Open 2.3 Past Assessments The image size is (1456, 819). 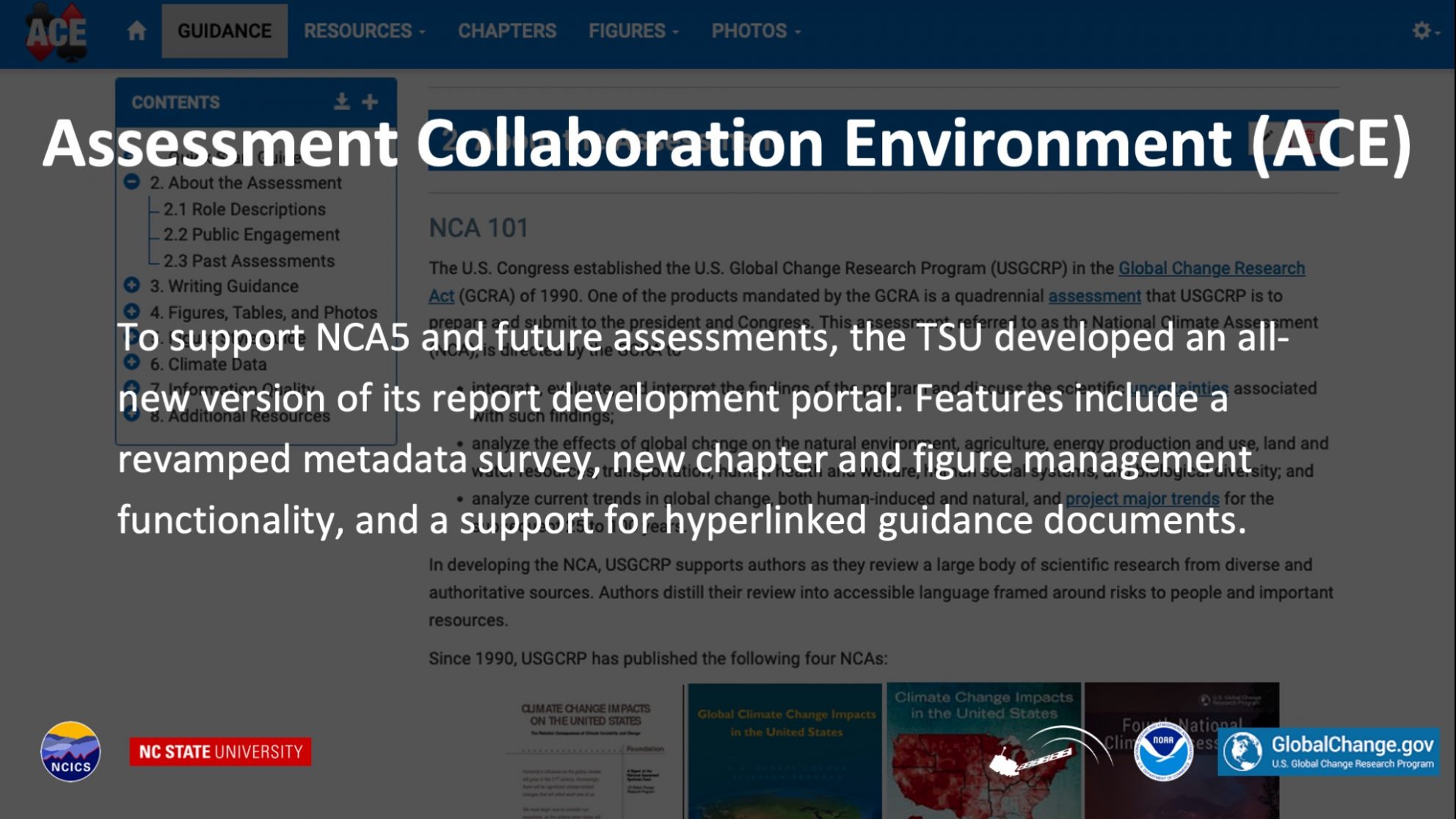point(249,261)
